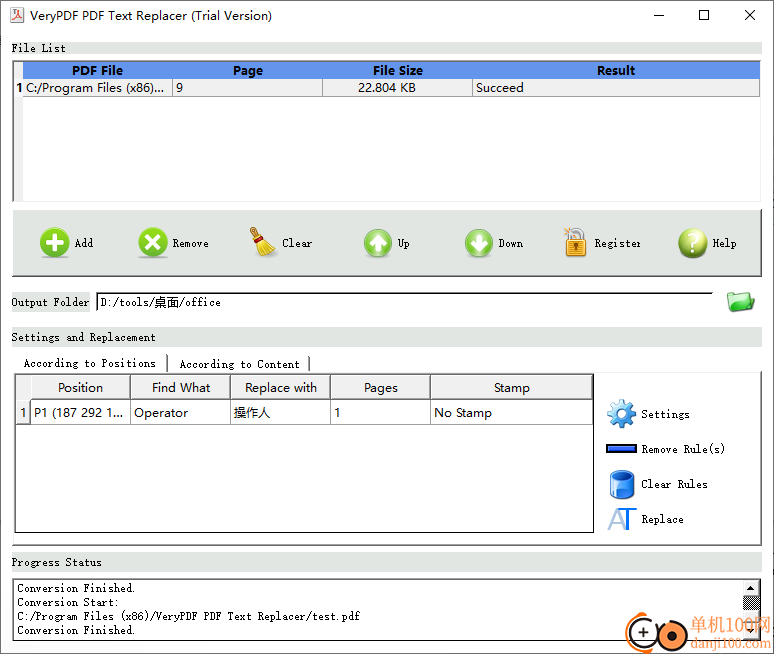Viewport: 774px width, 654px height.
Task: Click the Down arrow icon
Action: (478, 243)
